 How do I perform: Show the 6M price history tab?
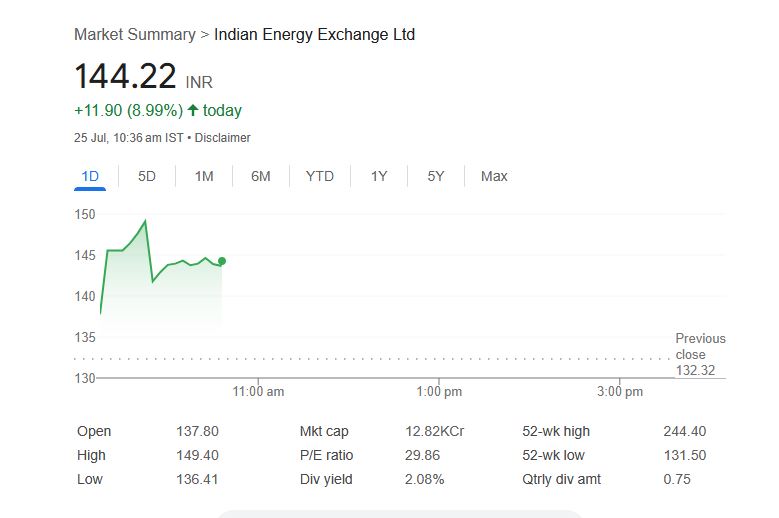point(261,176)
